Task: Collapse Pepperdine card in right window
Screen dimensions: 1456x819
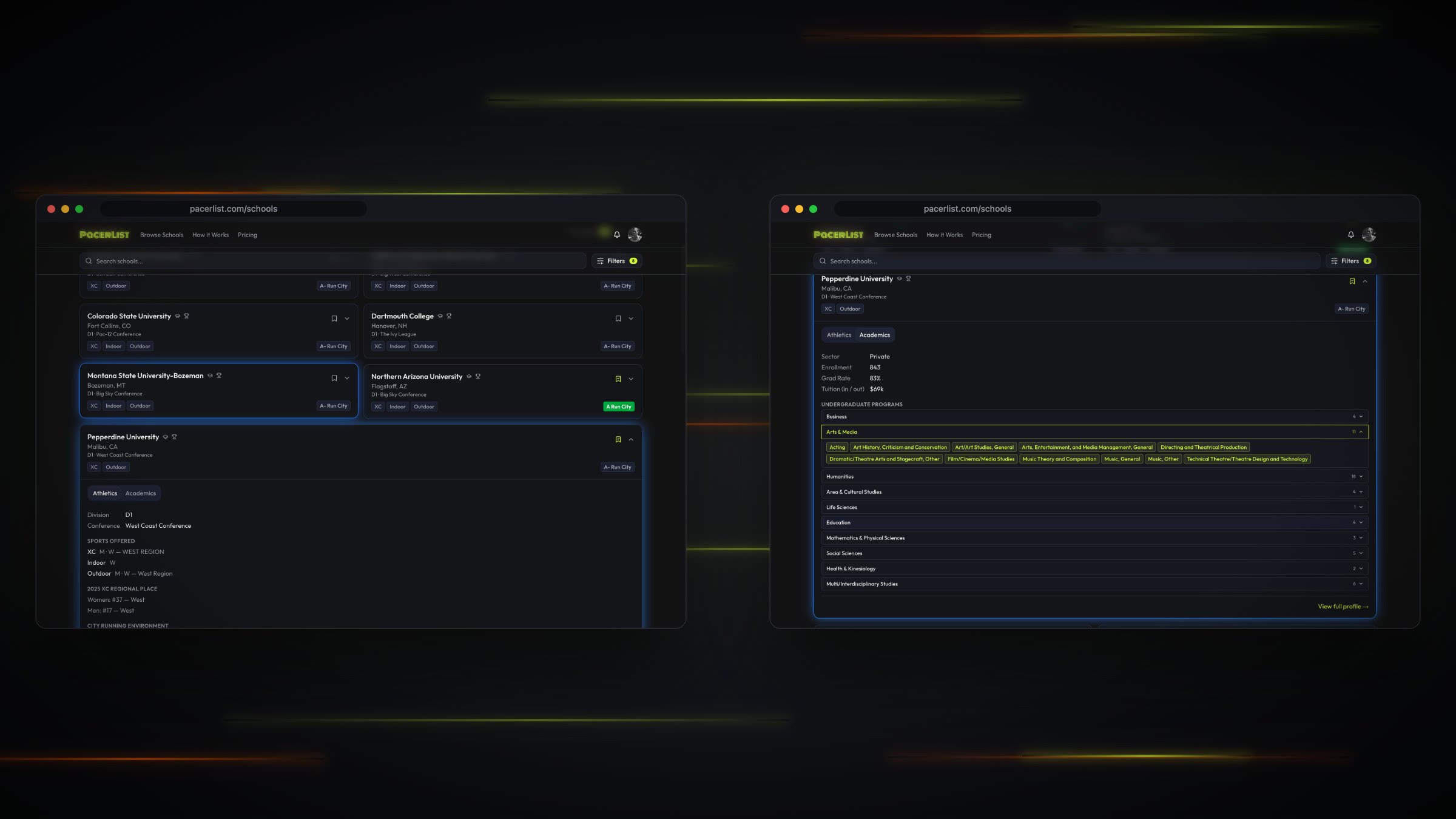Action: 1365,281
